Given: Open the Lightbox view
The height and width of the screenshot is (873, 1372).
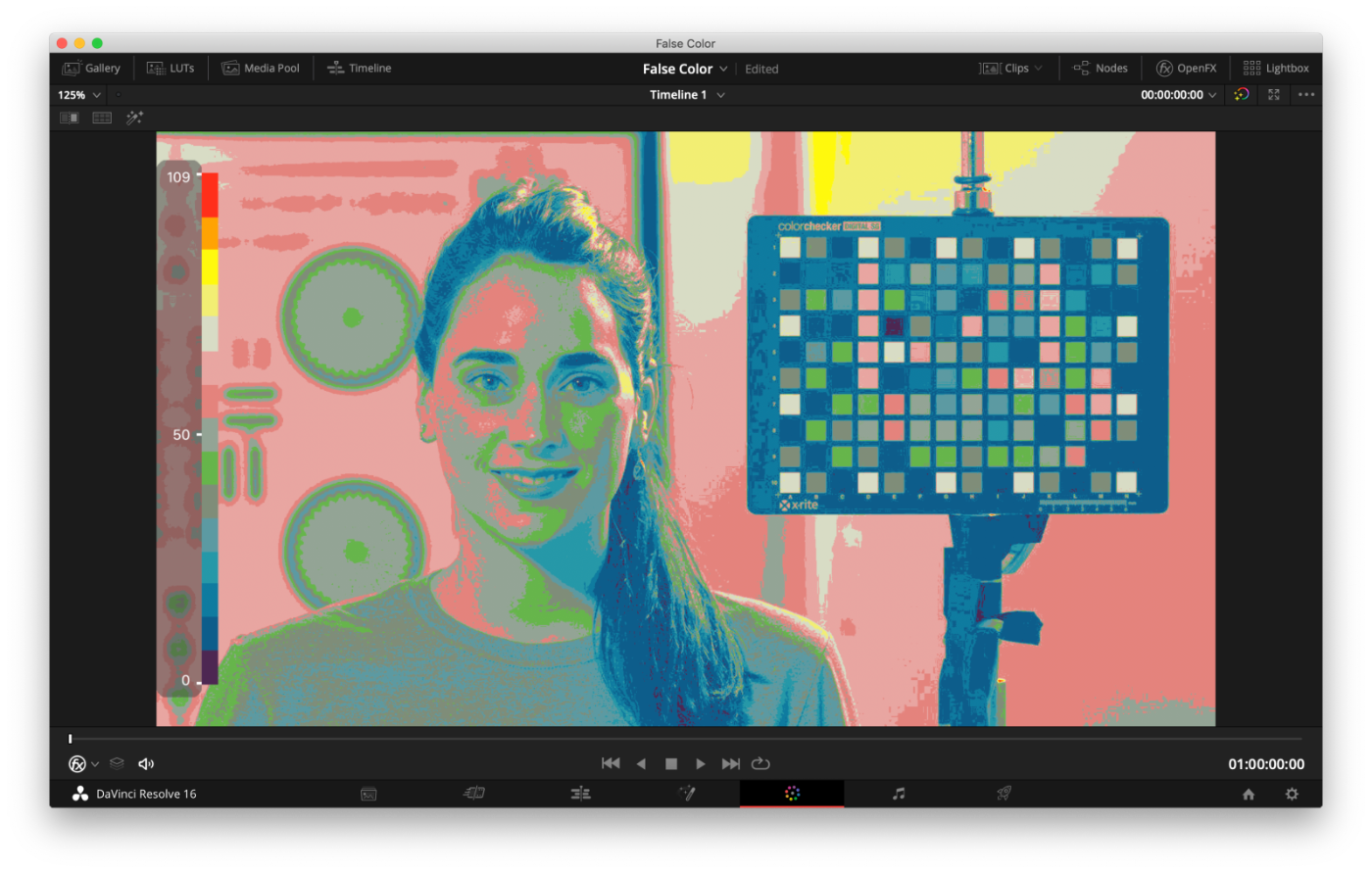Looking at the screenshot, I should (x=1276, y=69).
